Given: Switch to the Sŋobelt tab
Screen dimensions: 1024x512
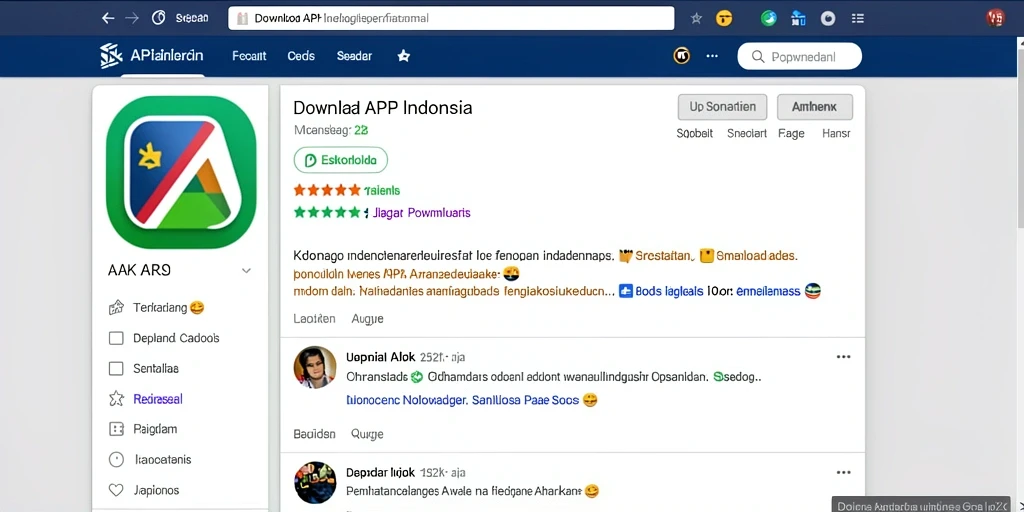Looking at the screenshot, I should point(695,133).
